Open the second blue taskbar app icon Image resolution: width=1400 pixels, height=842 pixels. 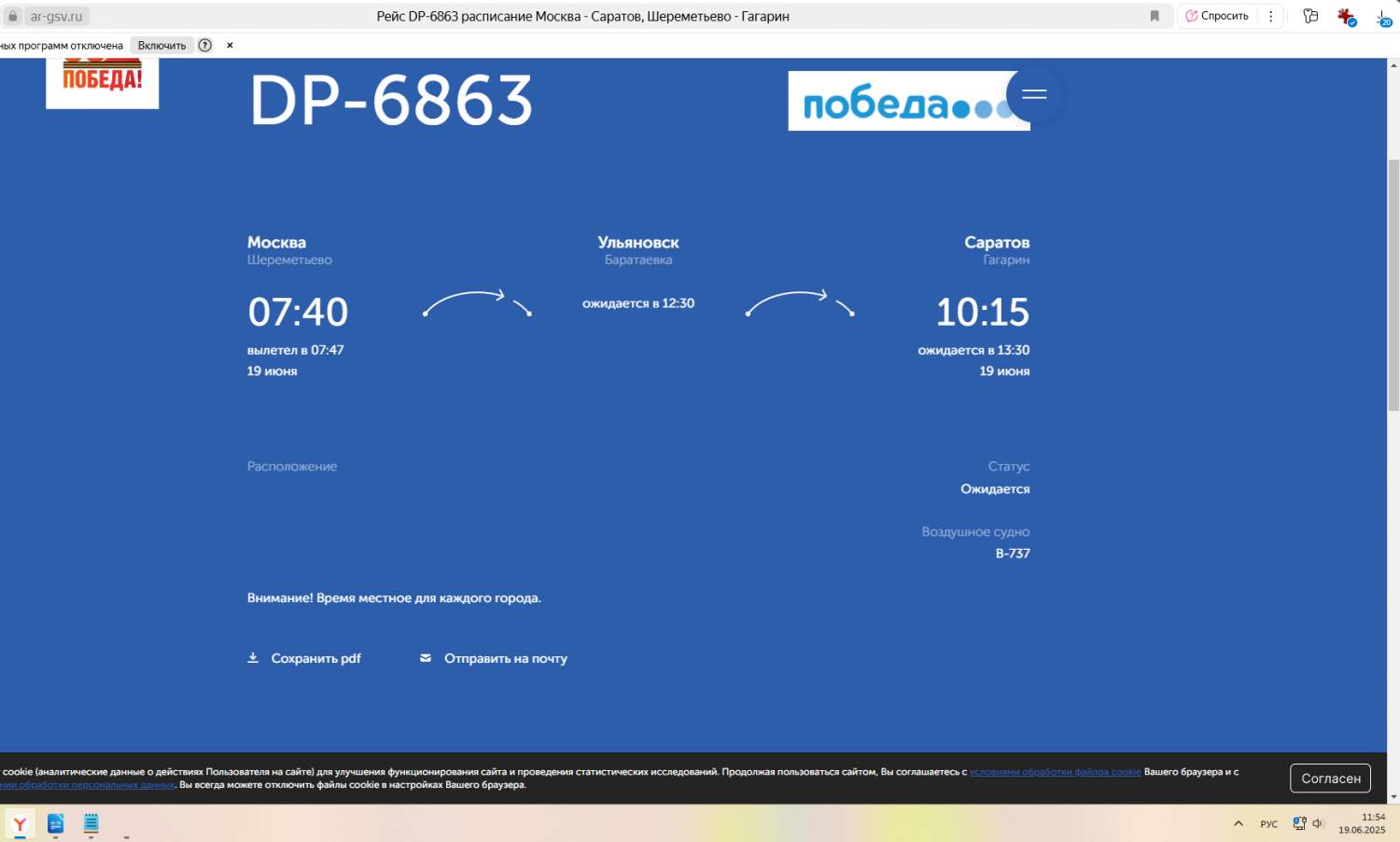click(55, 823)
